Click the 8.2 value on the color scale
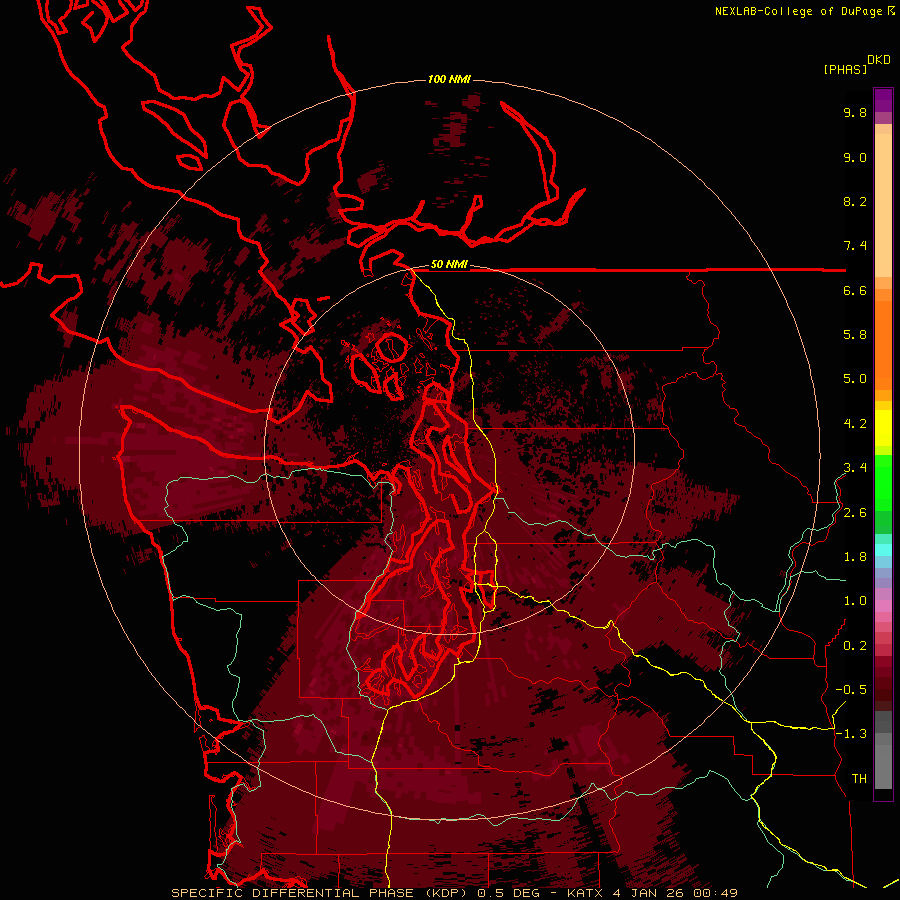The image size is (900, 900). click(x=855, y=201)
